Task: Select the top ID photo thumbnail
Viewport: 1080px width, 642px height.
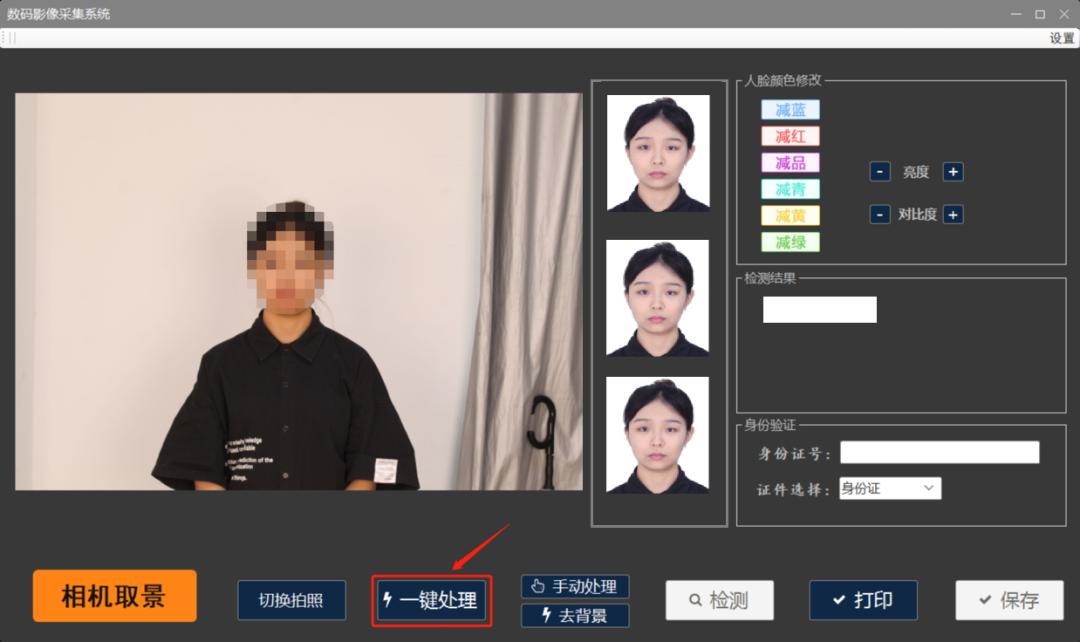Action: click(x=658, y=153)
